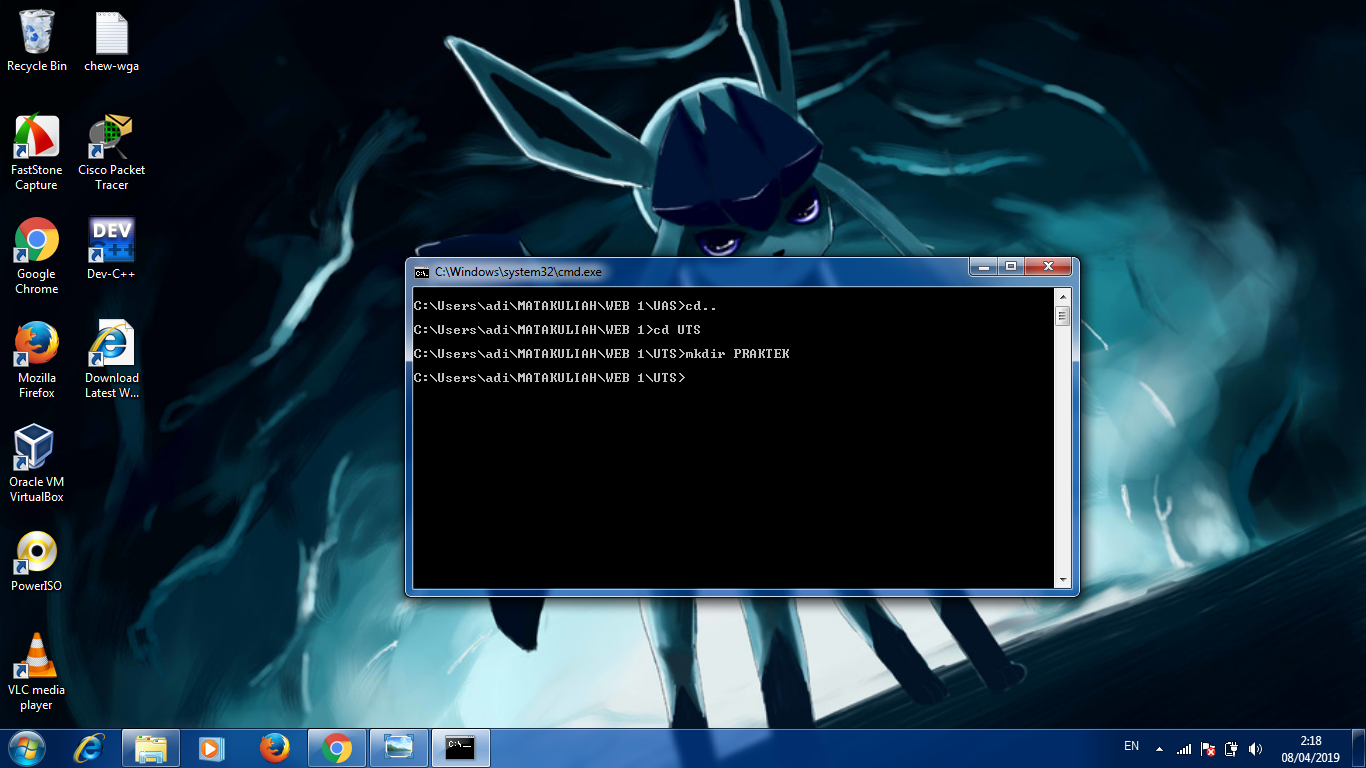Select VLC media player desktop shortcut

pyautogui.click(x=37, y=672)
